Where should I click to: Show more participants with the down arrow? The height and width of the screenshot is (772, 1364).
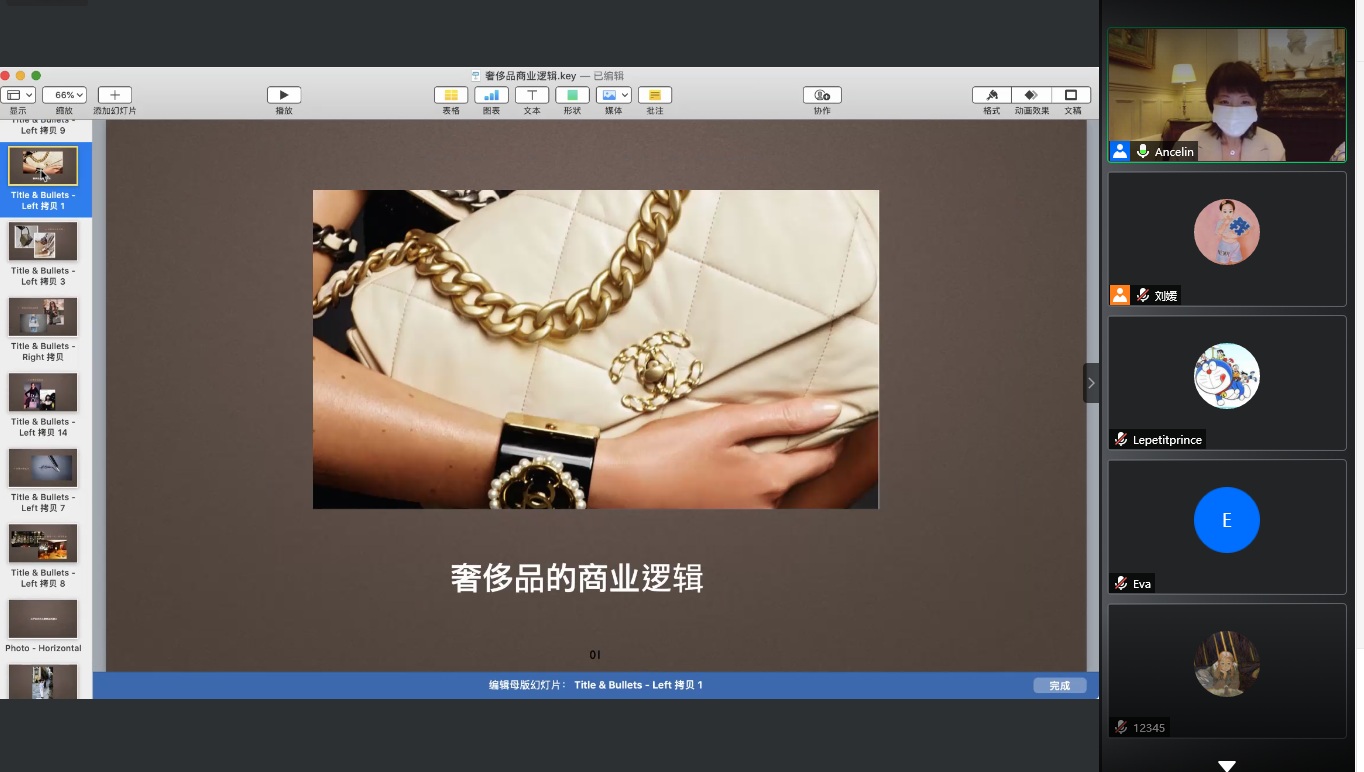1227,766
